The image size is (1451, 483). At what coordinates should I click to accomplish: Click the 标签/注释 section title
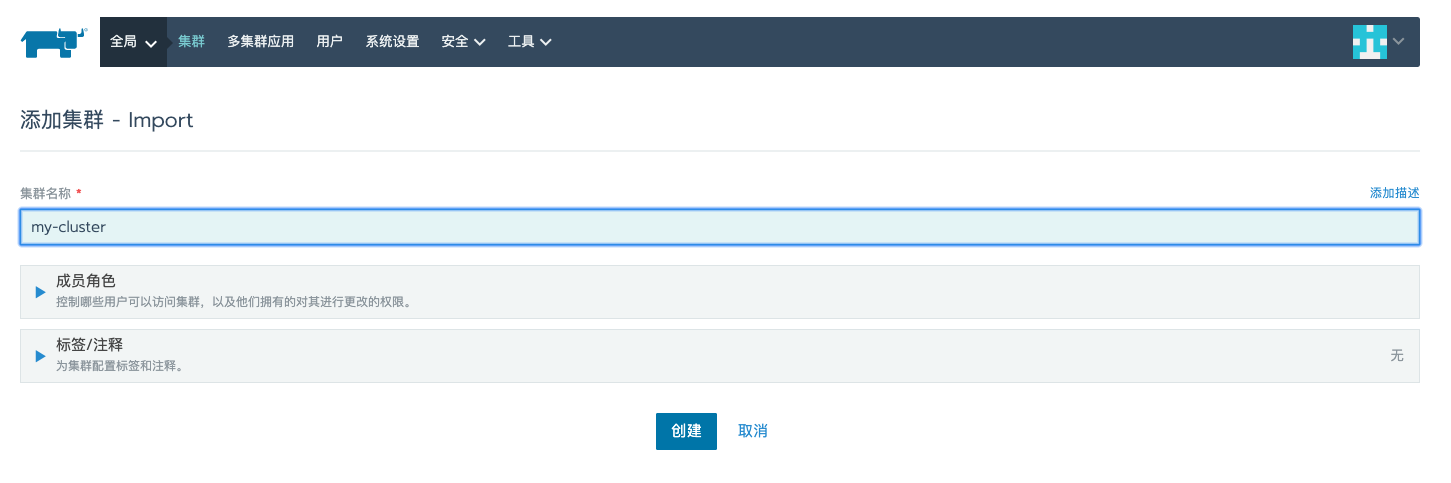click(x=89, y=345)
